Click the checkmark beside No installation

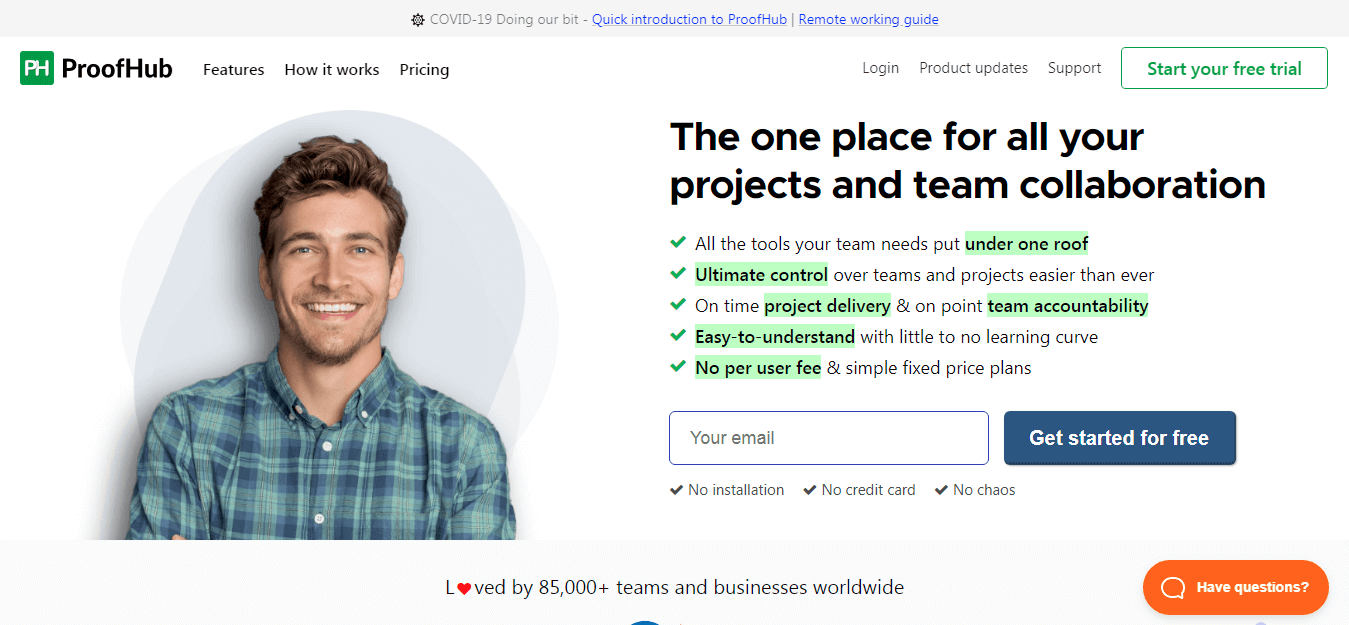tap(676, 490)
